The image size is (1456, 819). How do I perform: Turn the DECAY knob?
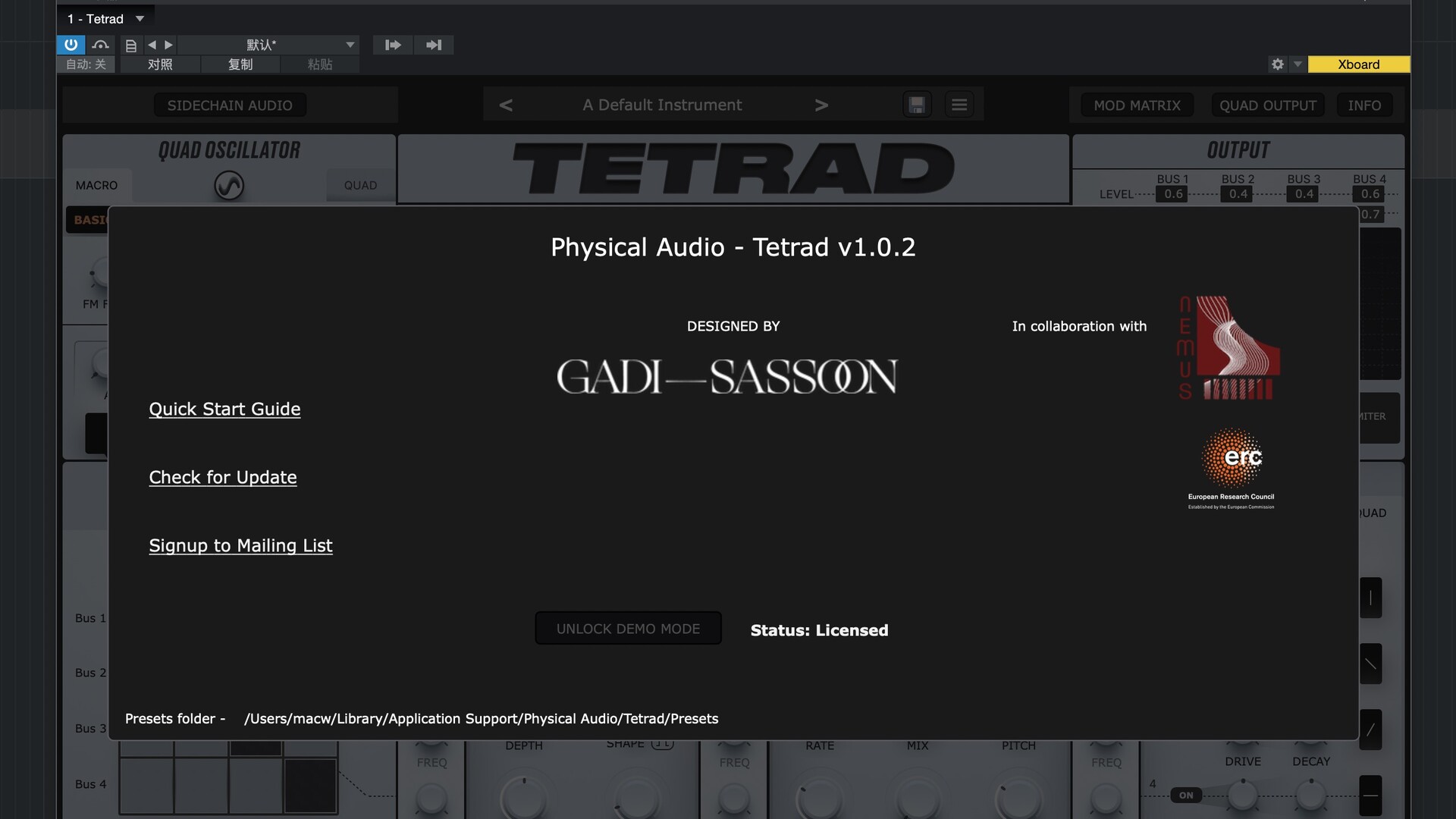click(1310, 795)
